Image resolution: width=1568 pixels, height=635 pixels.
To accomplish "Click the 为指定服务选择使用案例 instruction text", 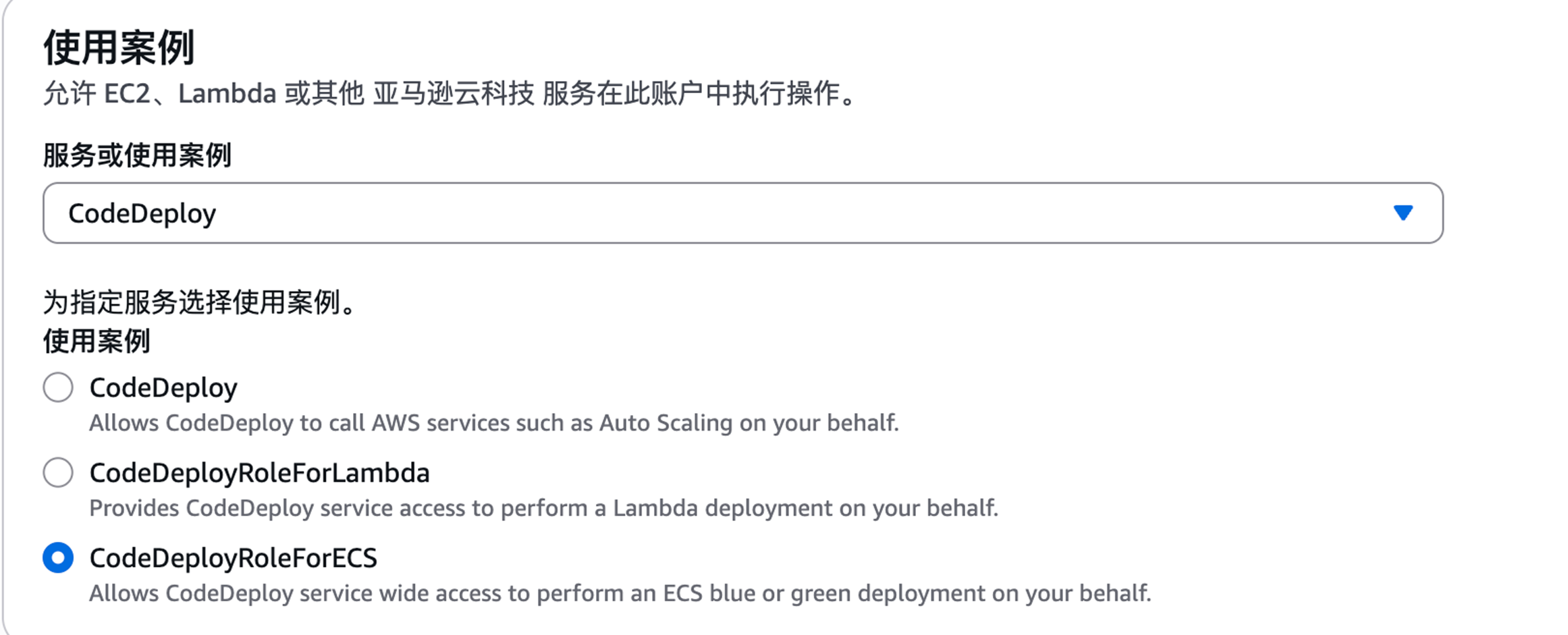I will coord(199,302).
